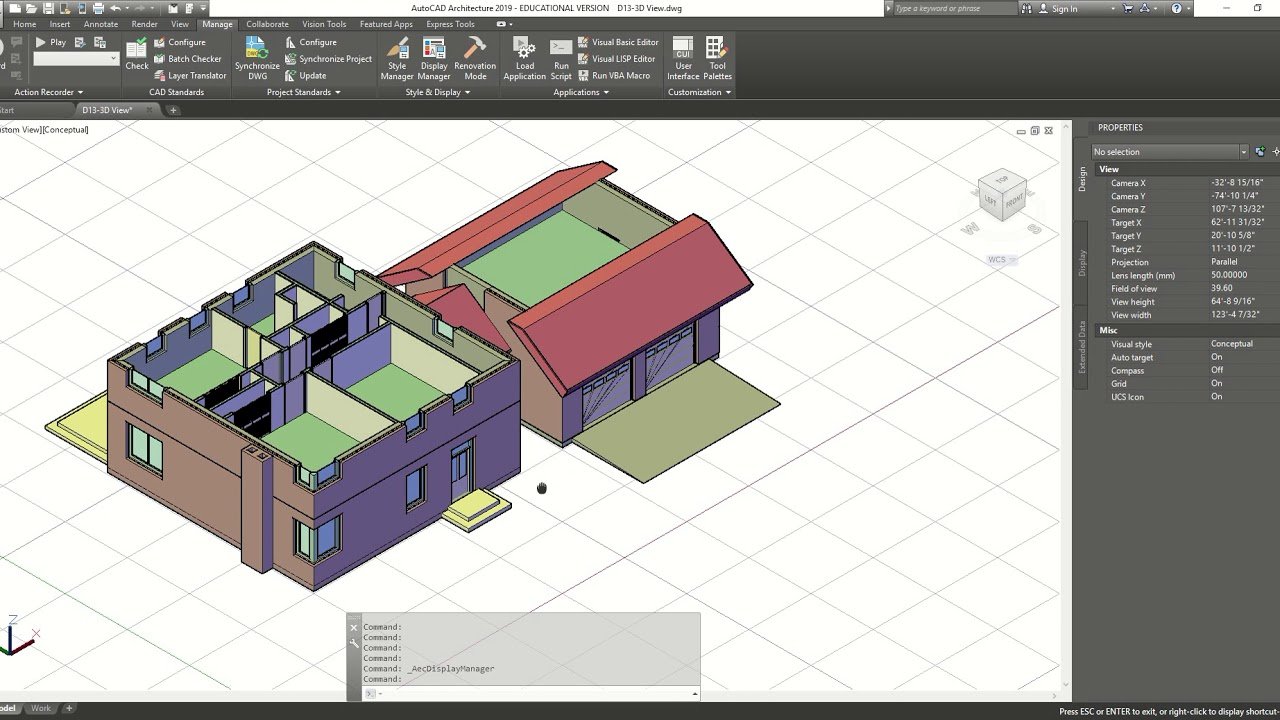Click the TOP face of the ViewCube
This screenshot has height=720, width=1280.
coord(1004,179)
